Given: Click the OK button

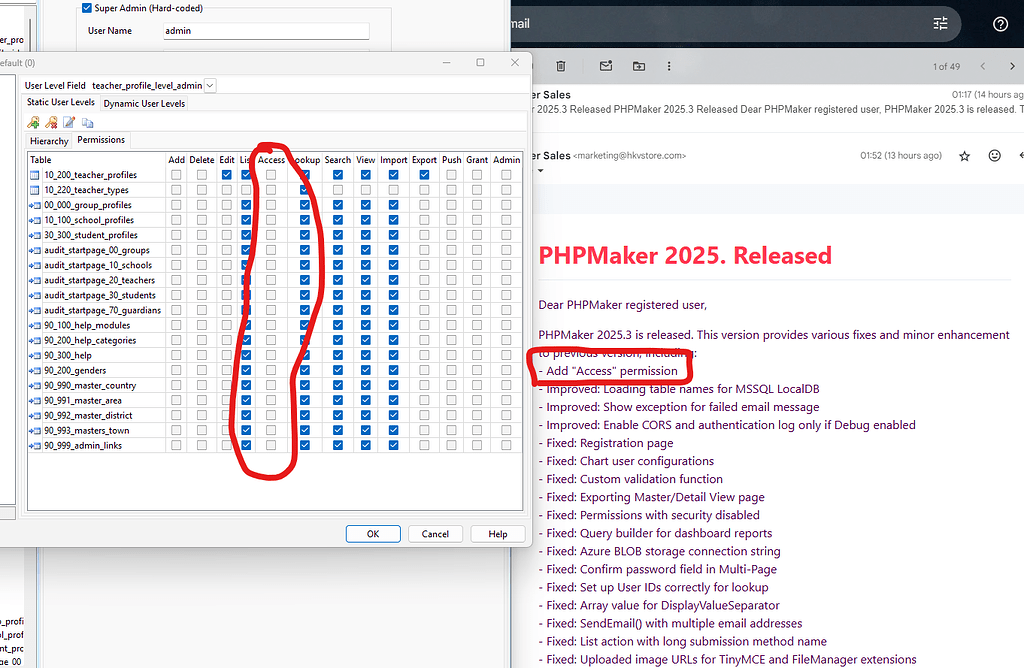Looking at the screenshot, I should (x=373, y=533).
